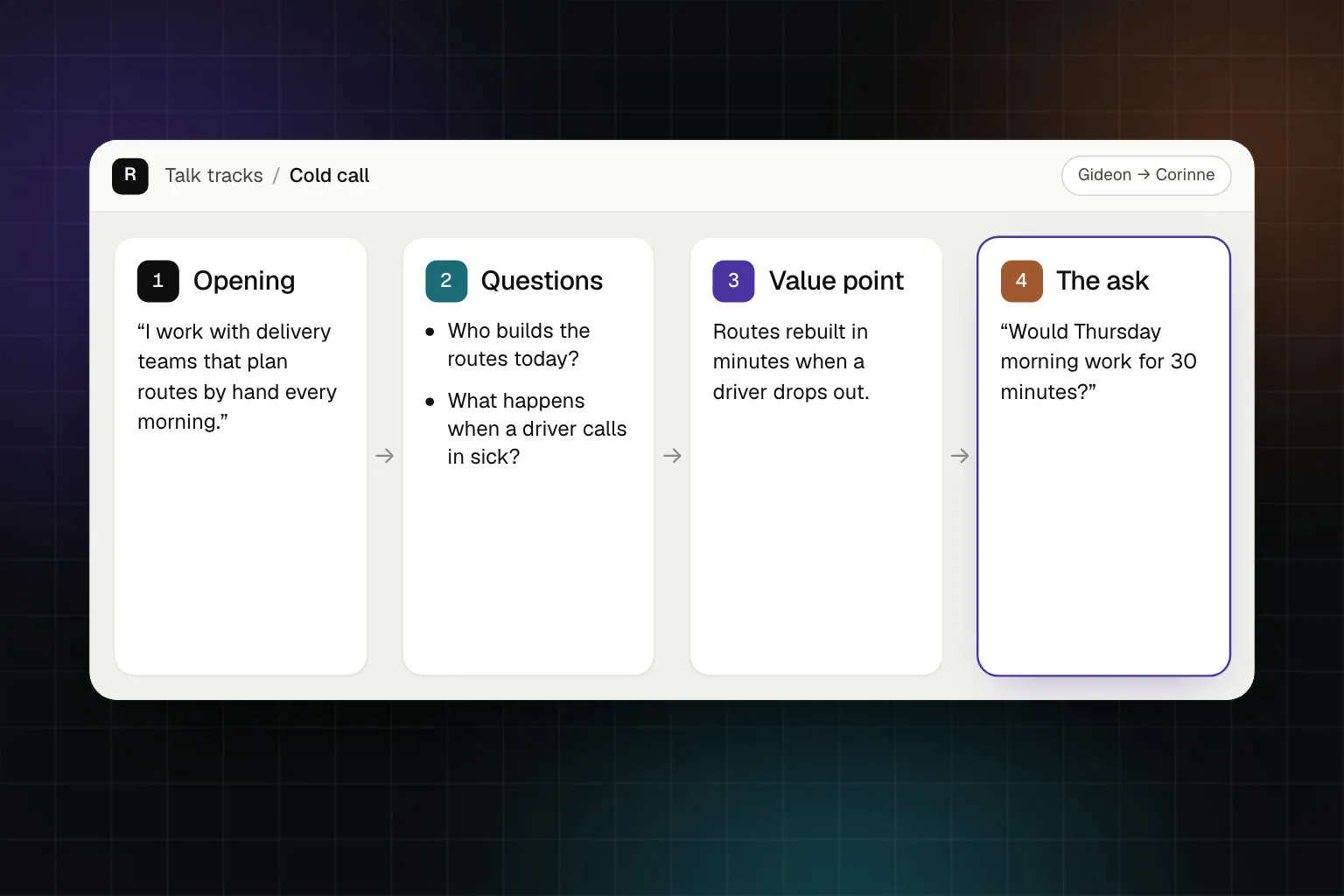
Task: Select The ask card heading
Action: coord(1102,281)
